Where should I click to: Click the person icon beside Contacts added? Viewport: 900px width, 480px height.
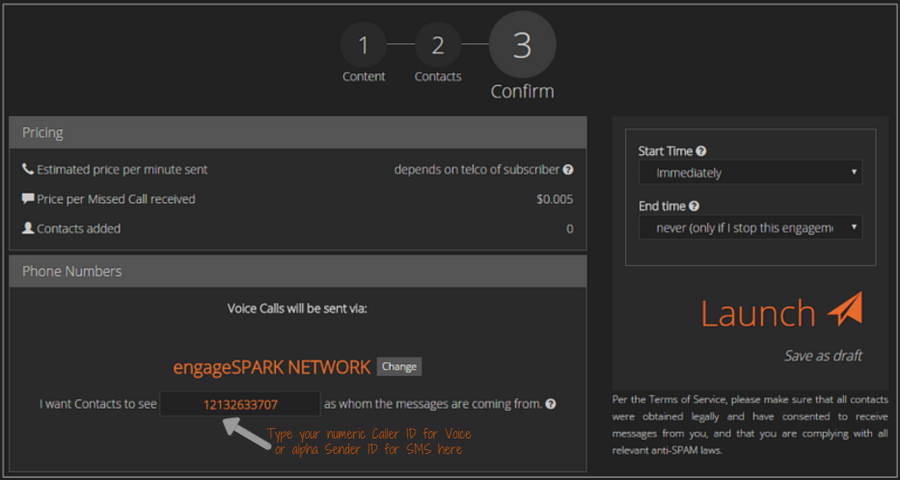pyautogui.click(x=27, y=229)
